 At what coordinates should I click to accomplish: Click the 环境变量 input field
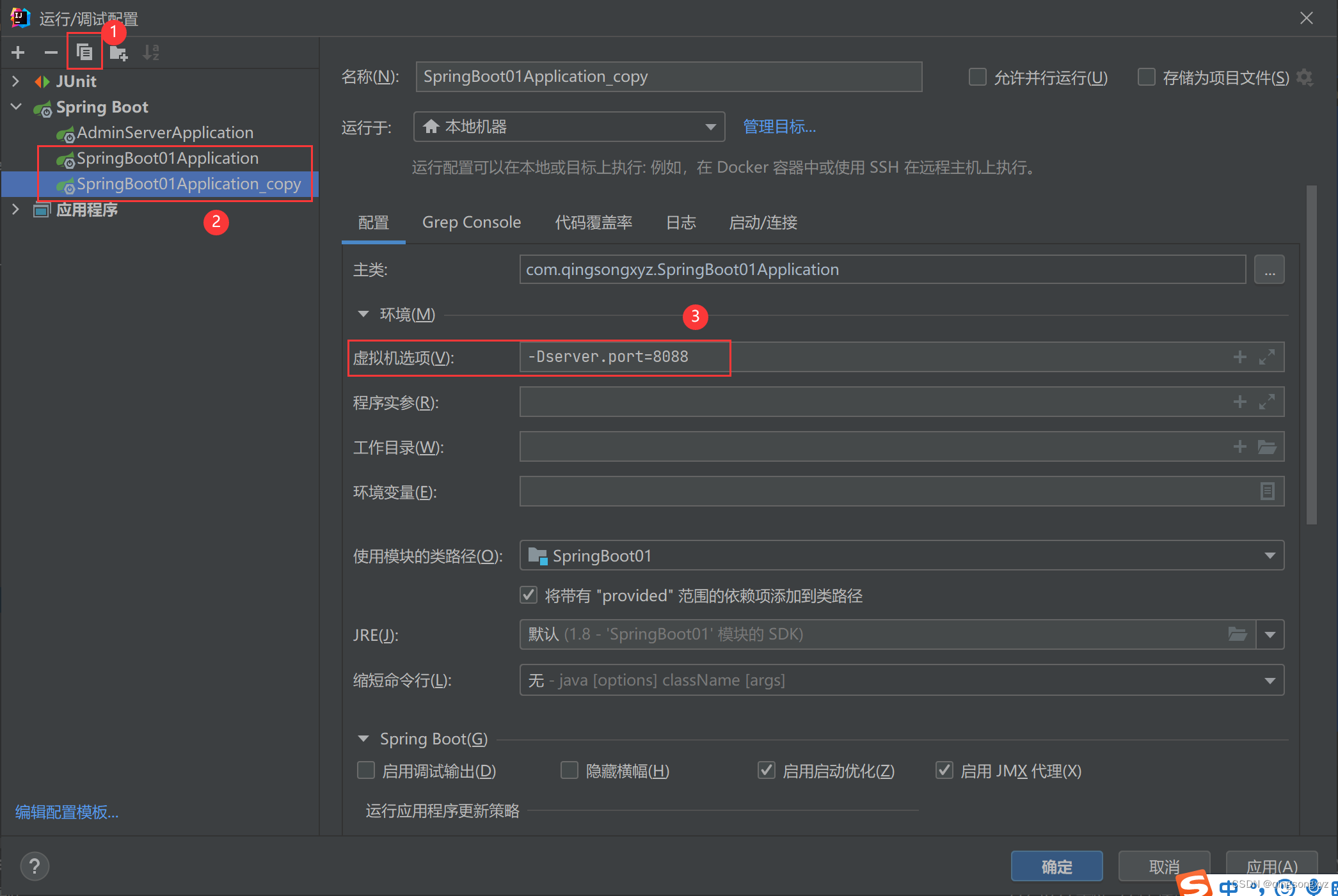(x=902, y=491)
